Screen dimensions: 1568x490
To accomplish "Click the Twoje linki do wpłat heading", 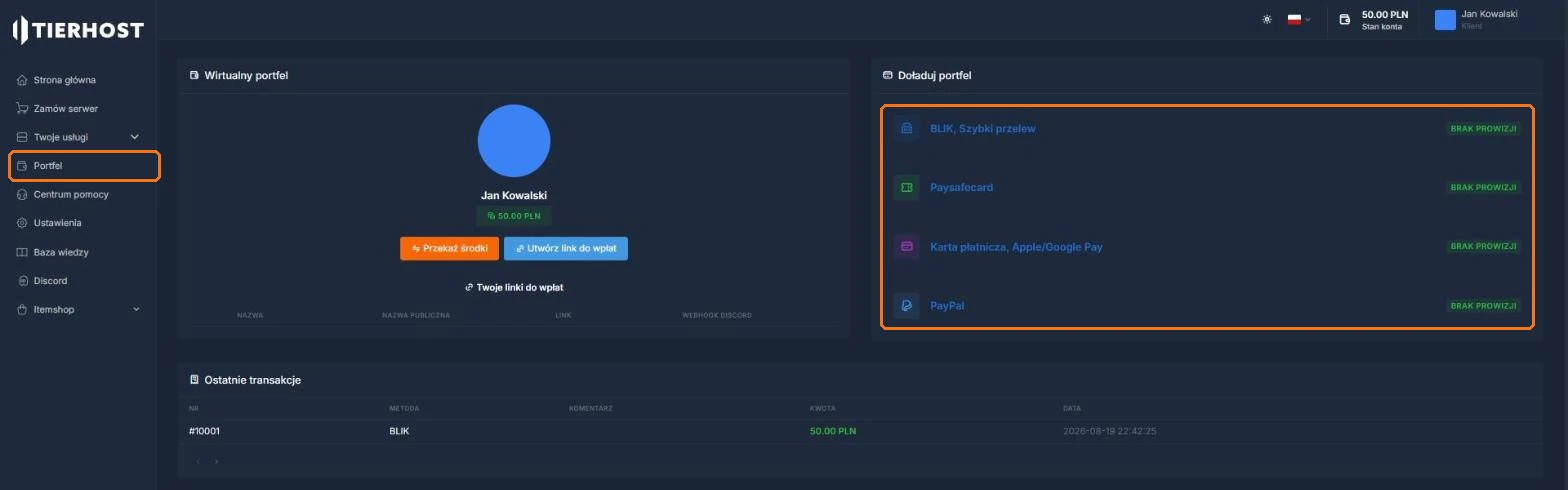I will [520, 287].
